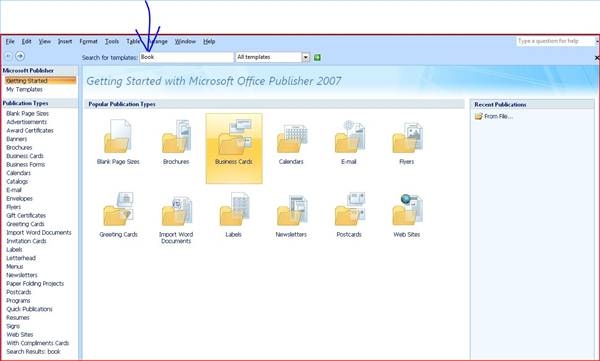Open the File menu
Image resolution: width=600 pixels, height=361 pixels.
pyautogui.click(x=10, y=41)
